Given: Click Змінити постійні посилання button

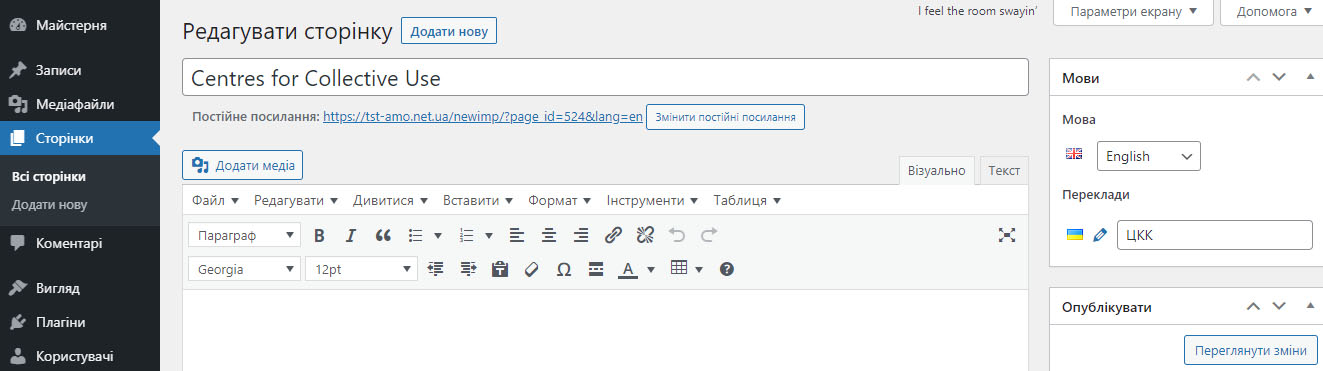Looking at the screenshot, I should coord(725,117).
